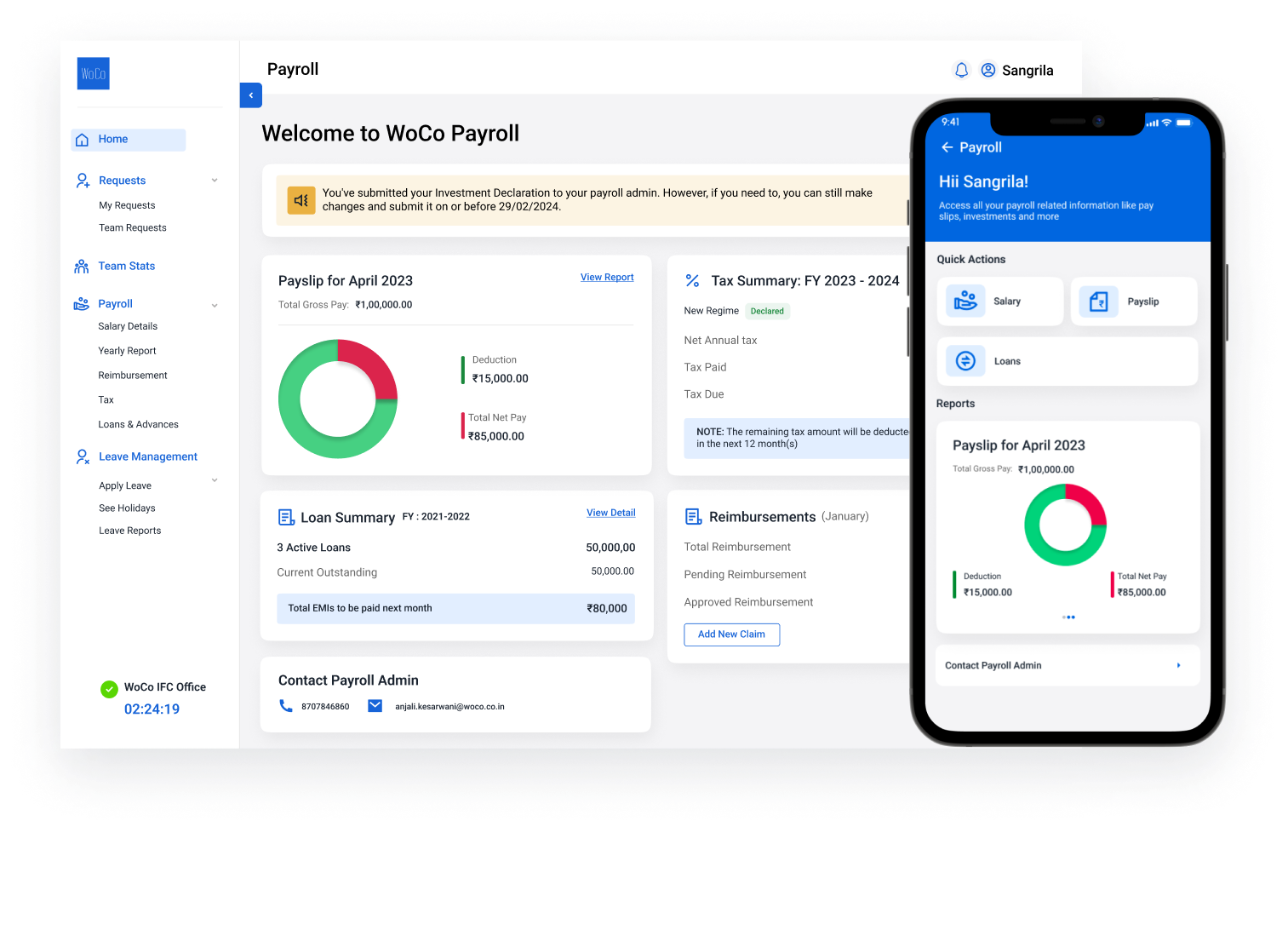Click phone number 8707846860
Screen dimensions: 1288x930
[x=325, y=707]
